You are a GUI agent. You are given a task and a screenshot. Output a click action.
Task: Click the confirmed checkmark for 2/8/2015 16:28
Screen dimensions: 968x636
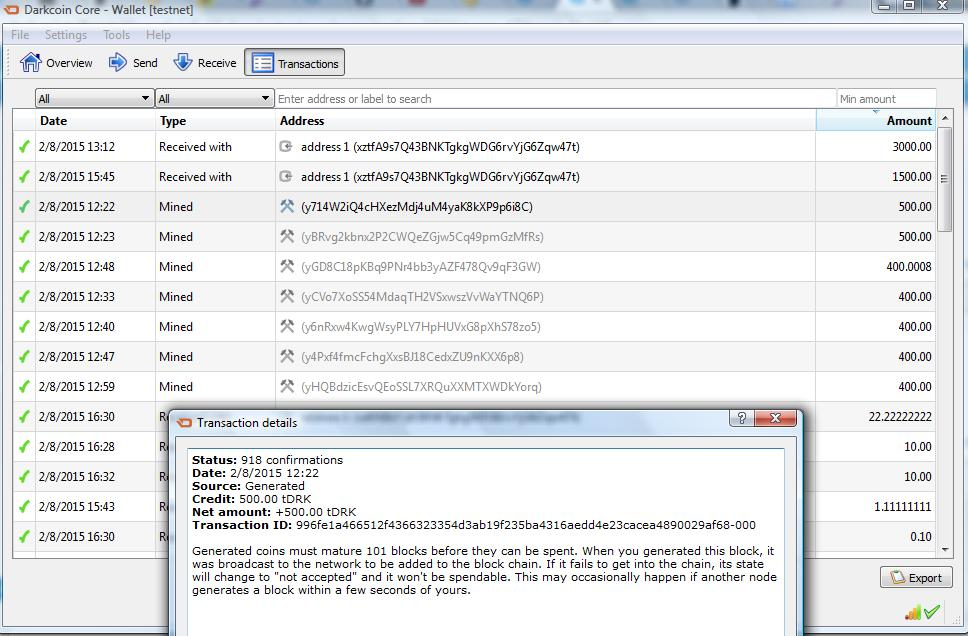(23, 446)
